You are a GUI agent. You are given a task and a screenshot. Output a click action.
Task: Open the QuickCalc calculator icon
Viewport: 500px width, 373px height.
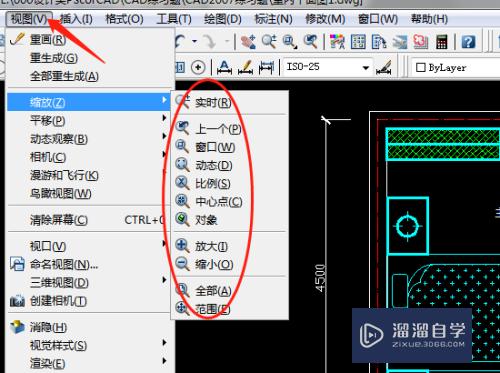(442, 42)
